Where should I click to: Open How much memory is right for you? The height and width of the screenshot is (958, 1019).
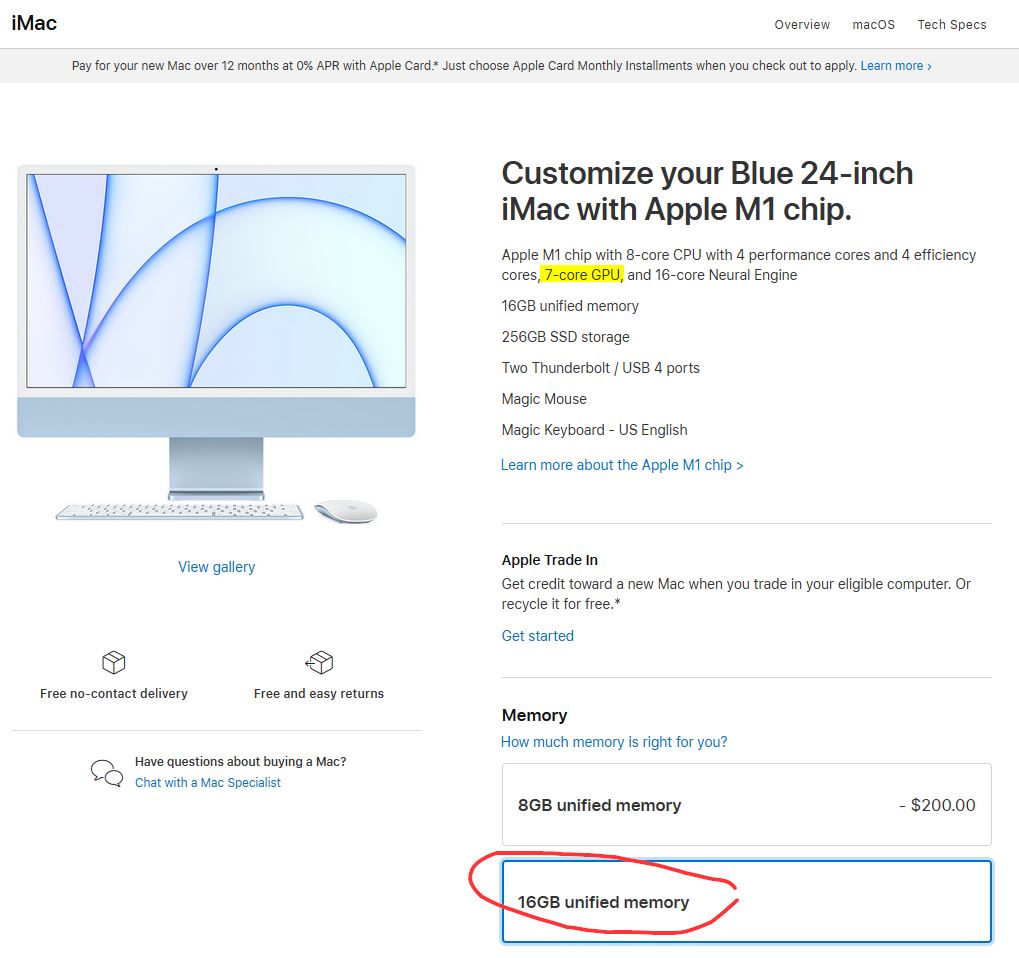[x=614, y=742]
